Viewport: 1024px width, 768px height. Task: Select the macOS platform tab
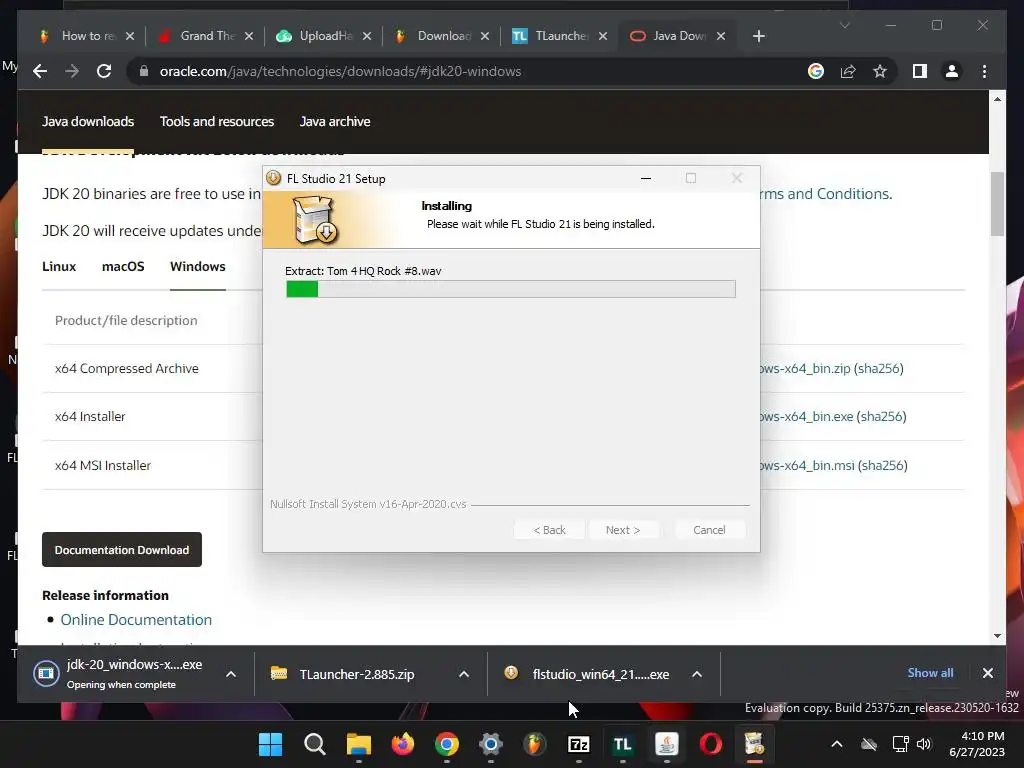coord(123,266)
